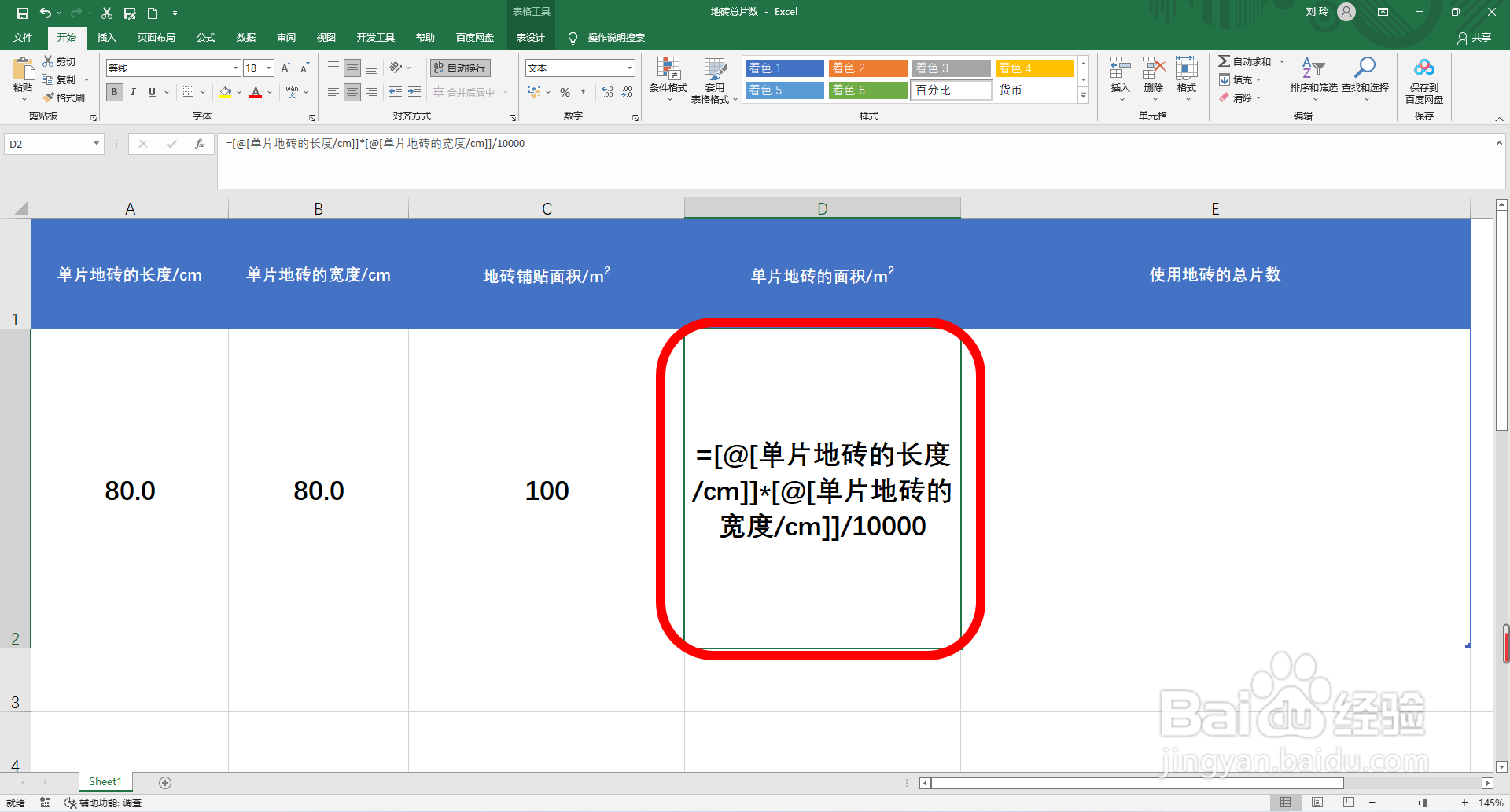Decrease font size with the smaller A
The image size is (1510, 812).
coord(304,68)
